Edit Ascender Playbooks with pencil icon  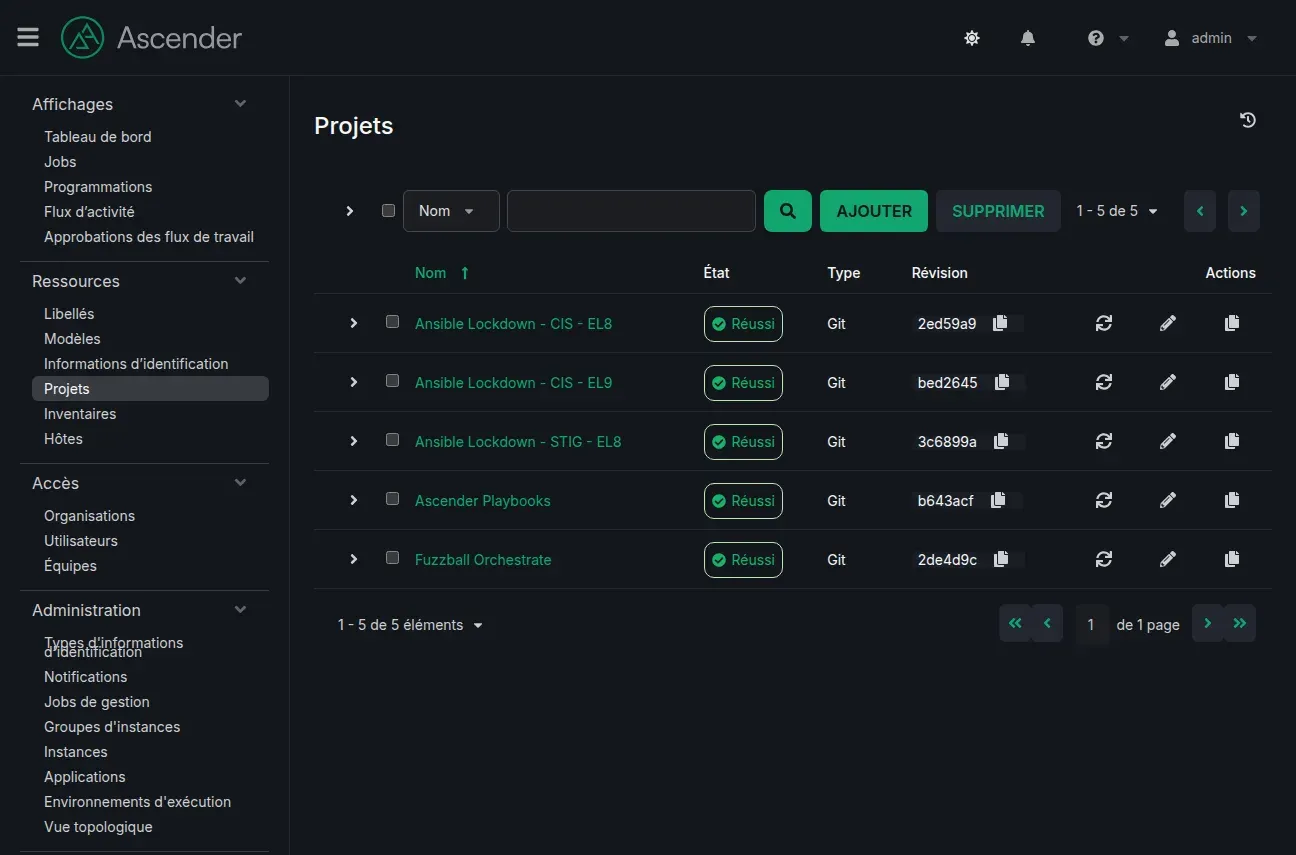[x=1168, y=500]
